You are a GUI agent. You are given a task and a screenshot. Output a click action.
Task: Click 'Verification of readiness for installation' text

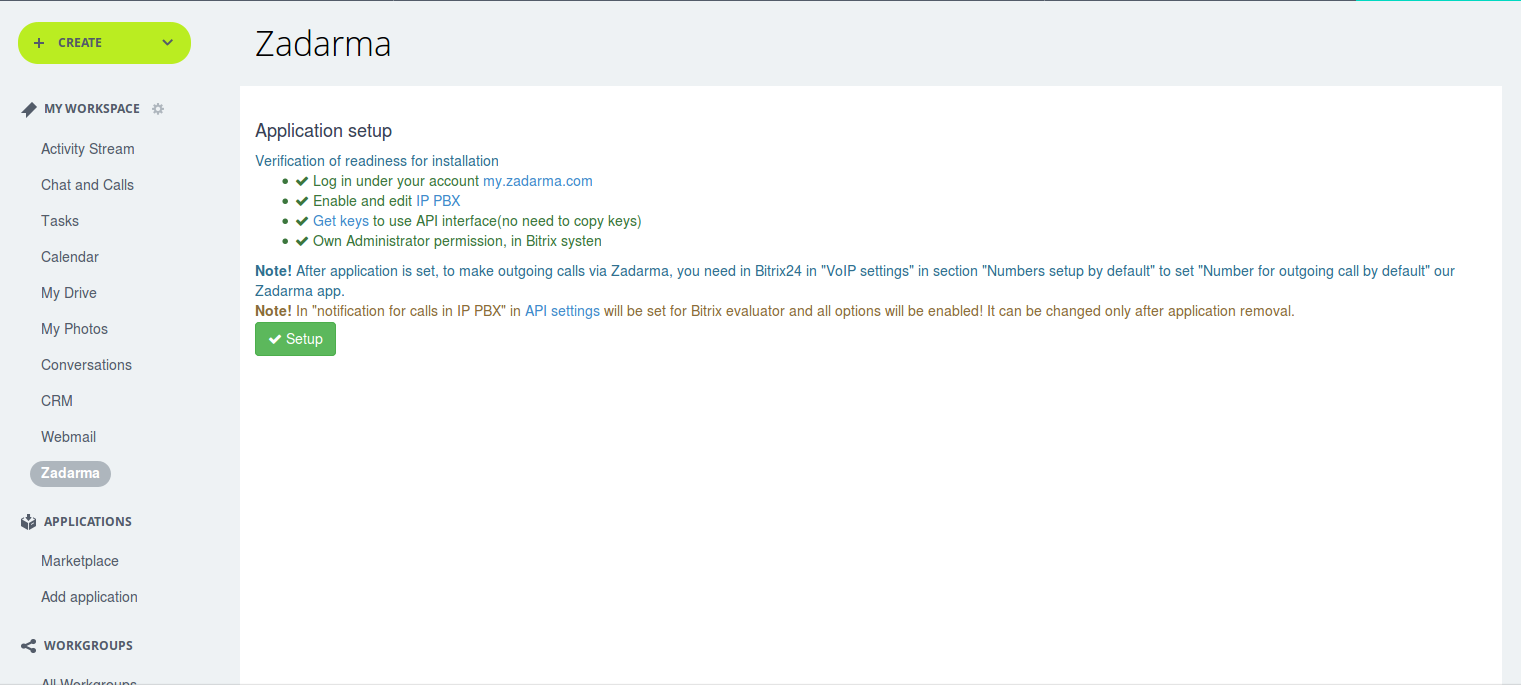pyautogui.click(x=377, y=161)
